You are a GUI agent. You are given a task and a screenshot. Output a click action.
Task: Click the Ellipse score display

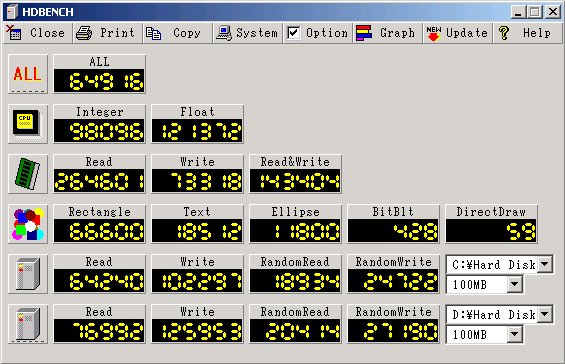(295, 231)
